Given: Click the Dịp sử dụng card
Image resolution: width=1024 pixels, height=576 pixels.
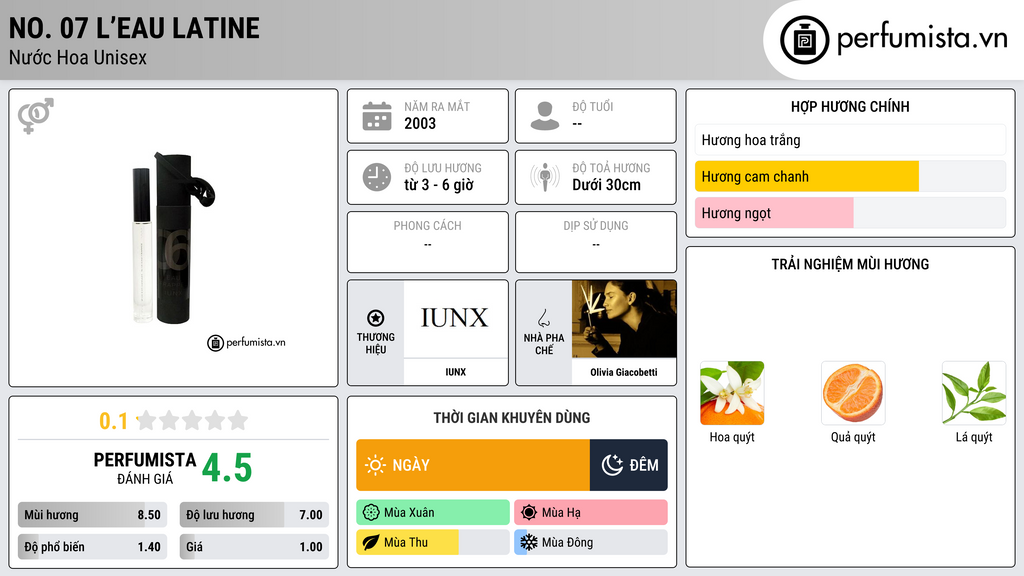Looking at the screenshot, I should (x=596, y=242).
